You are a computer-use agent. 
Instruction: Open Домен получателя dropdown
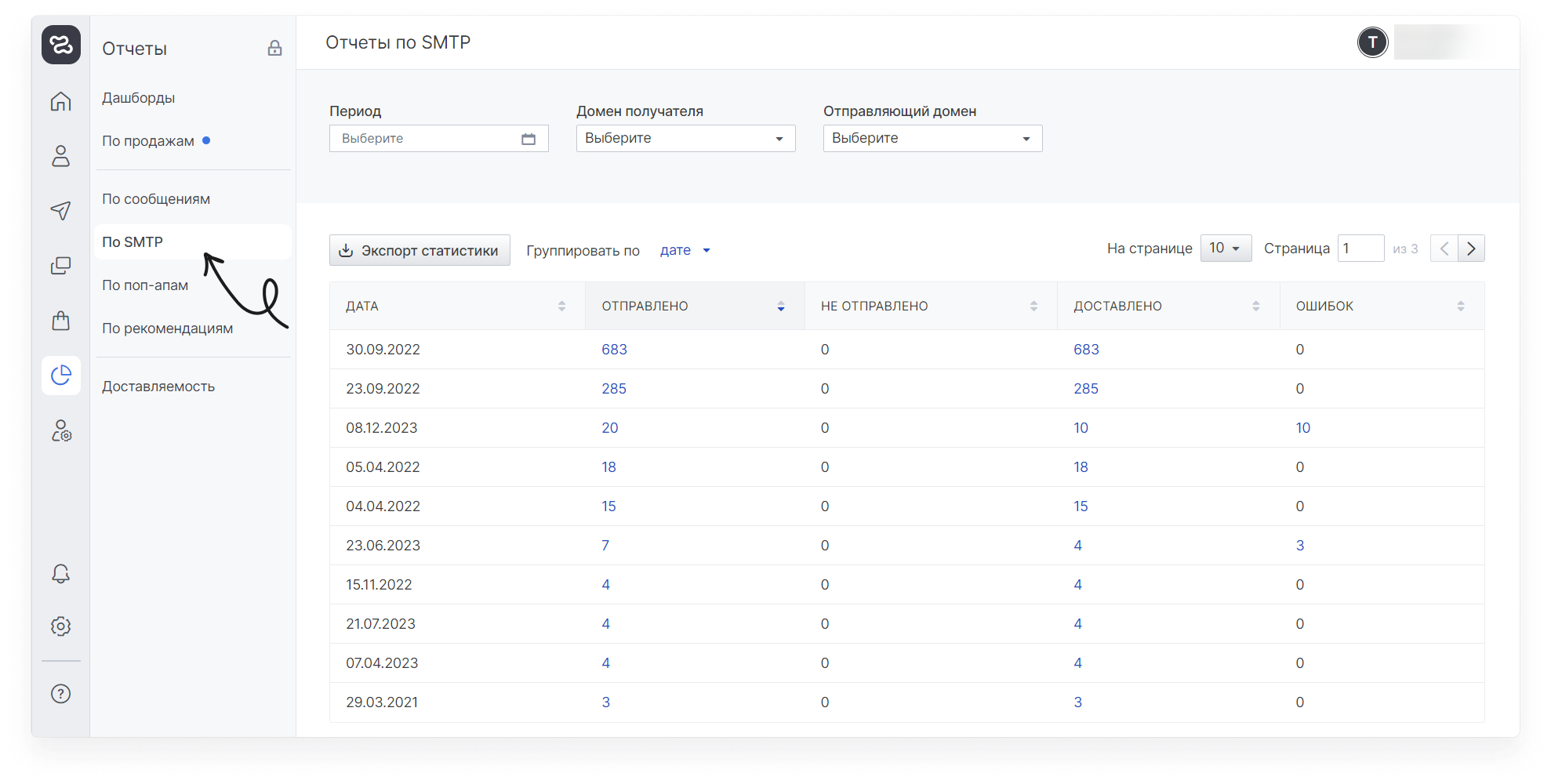click(686, 139)
